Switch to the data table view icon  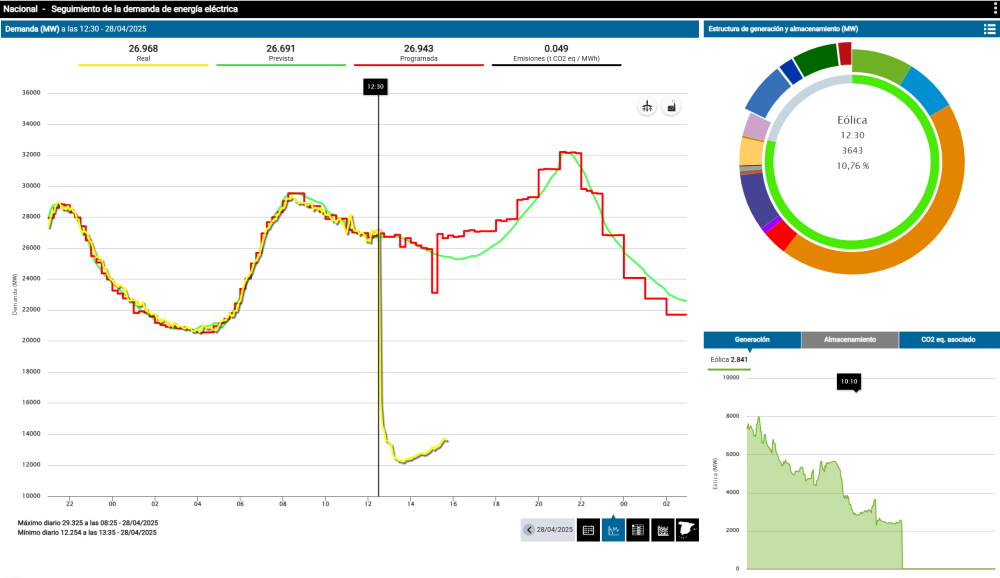click(x=637, y=530)
